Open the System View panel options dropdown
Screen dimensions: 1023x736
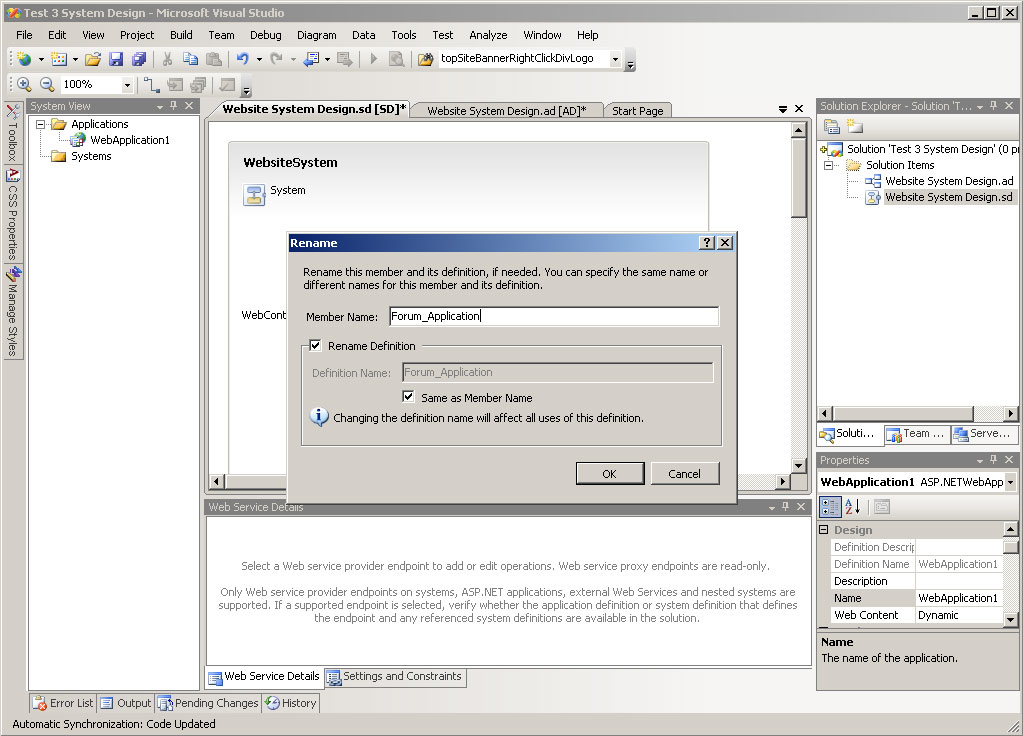coord(160,106)
